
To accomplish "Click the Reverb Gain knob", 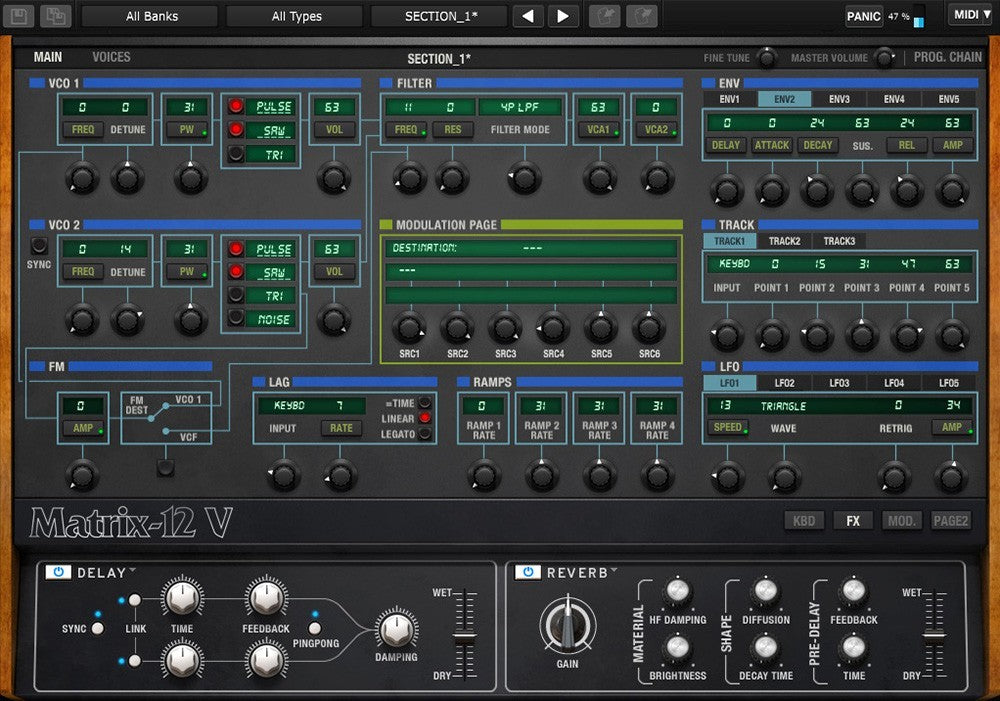I will pos(568,625).
